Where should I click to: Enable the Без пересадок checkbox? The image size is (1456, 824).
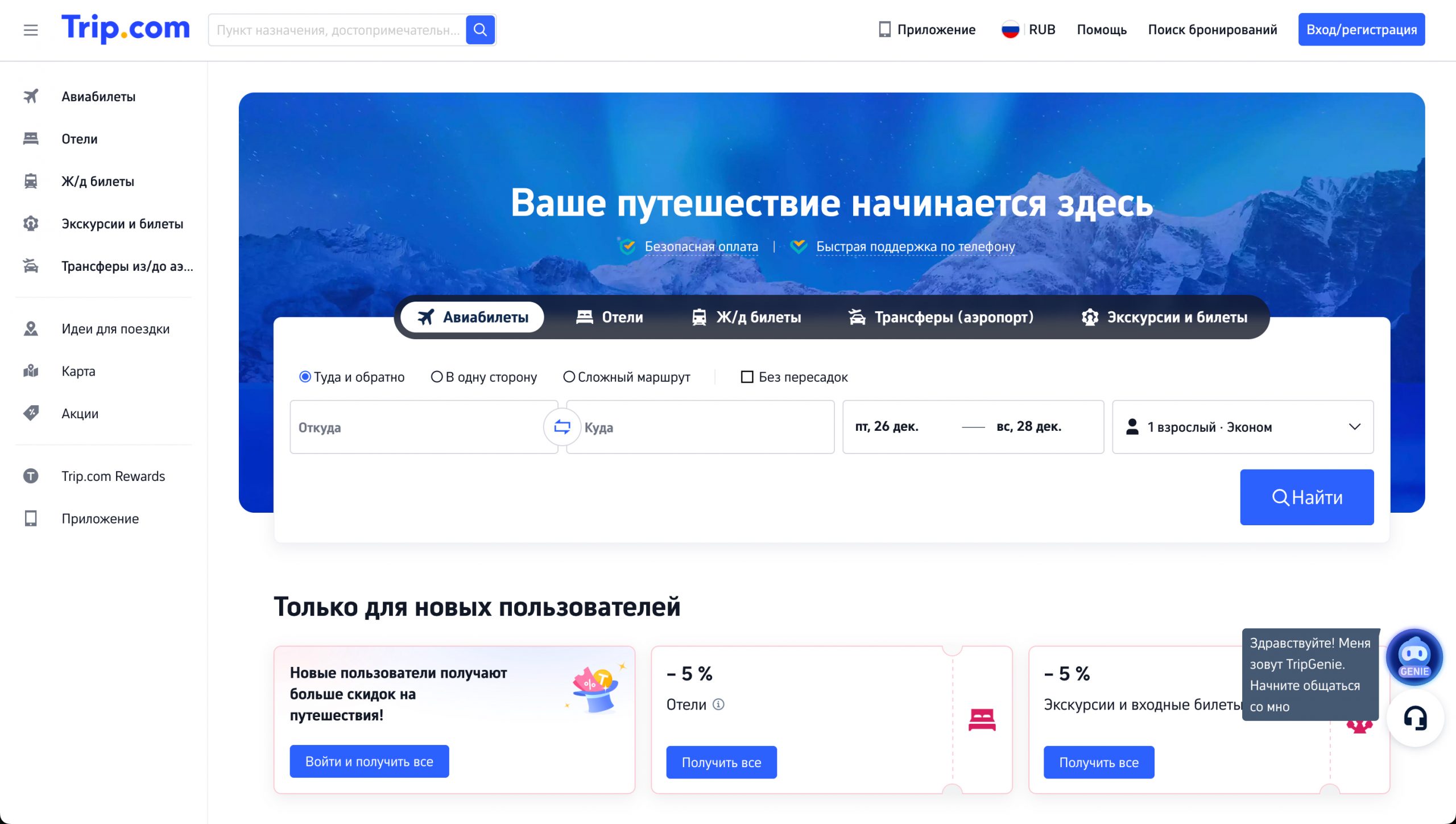pyautogui.click(x=747, y=377)
